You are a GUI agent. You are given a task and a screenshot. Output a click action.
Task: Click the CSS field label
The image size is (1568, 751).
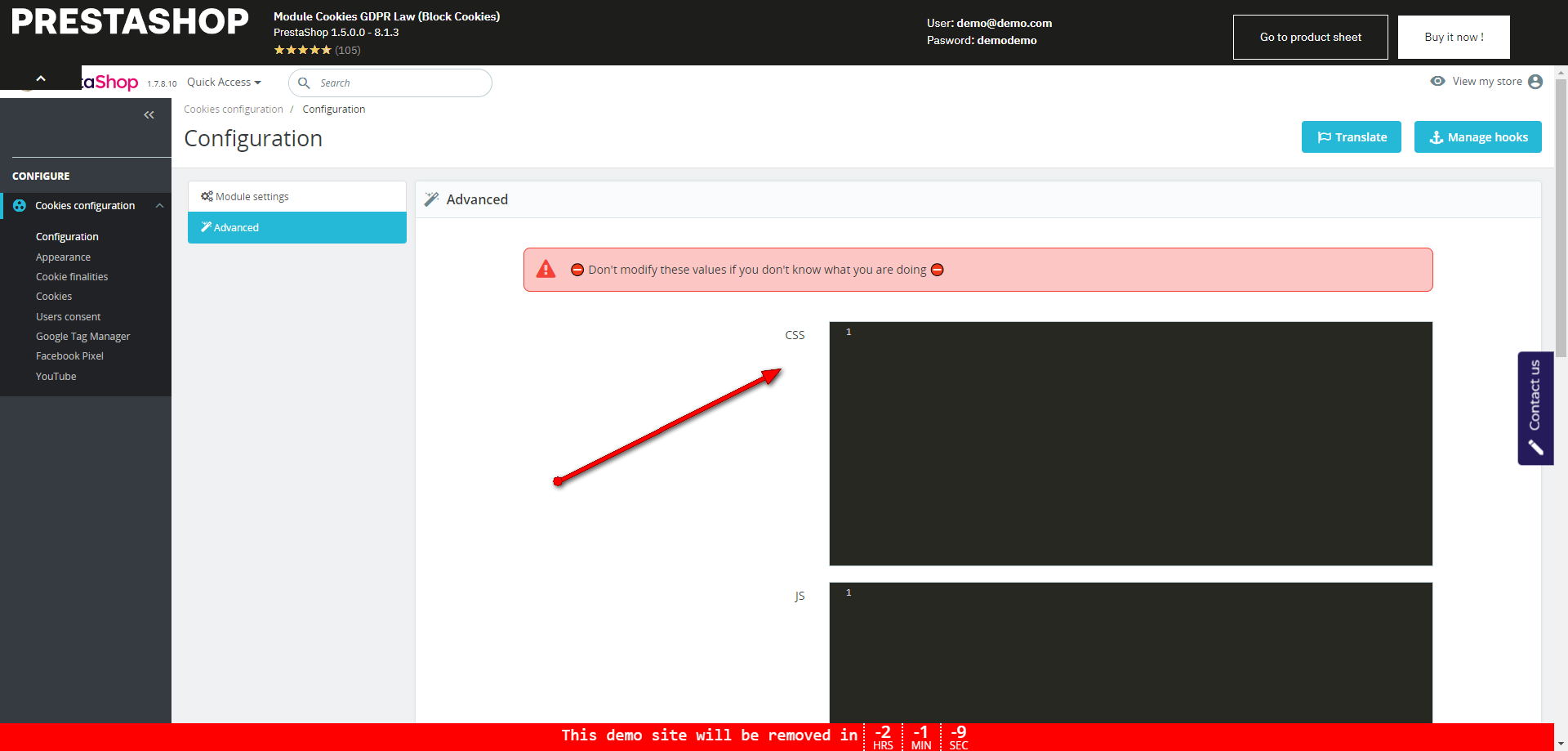pos(795,335)
